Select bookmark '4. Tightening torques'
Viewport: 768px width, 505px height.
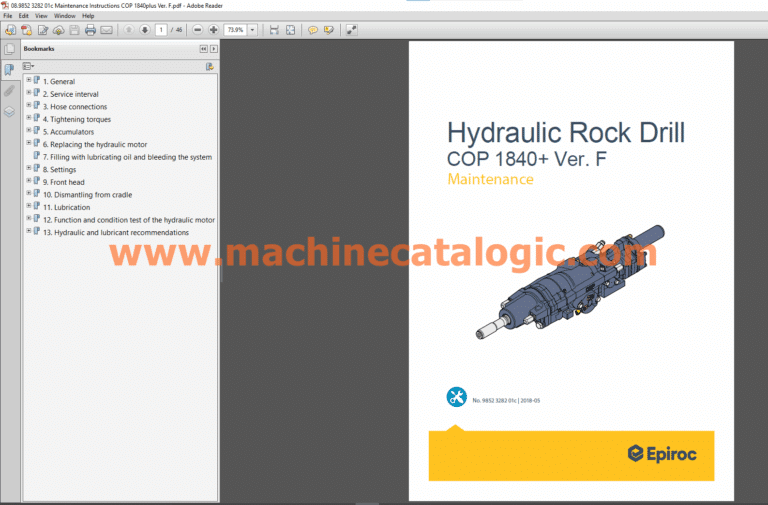tap(77, 120)
